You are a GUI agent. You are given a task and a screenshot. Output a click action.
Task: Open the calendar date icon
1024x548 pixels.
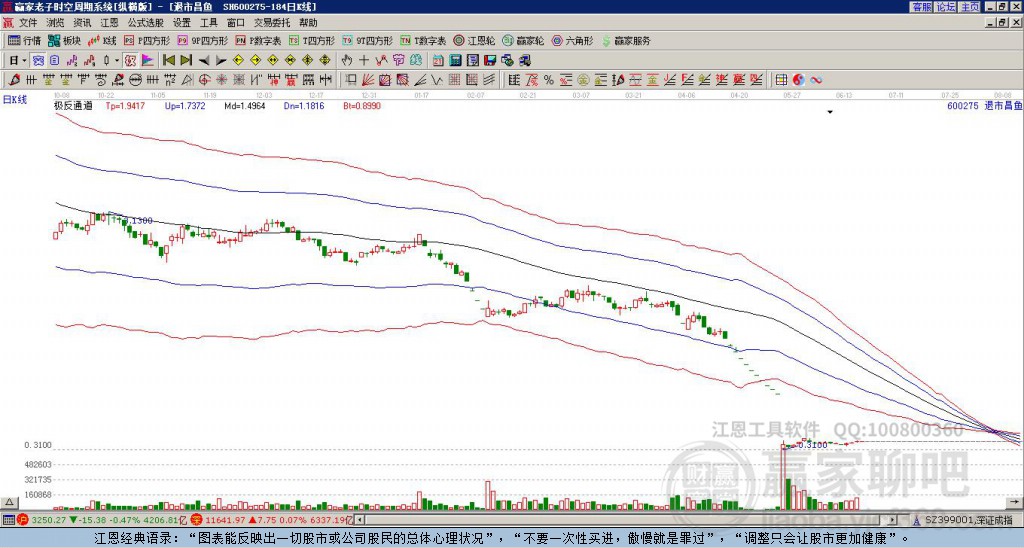(438, 61)
